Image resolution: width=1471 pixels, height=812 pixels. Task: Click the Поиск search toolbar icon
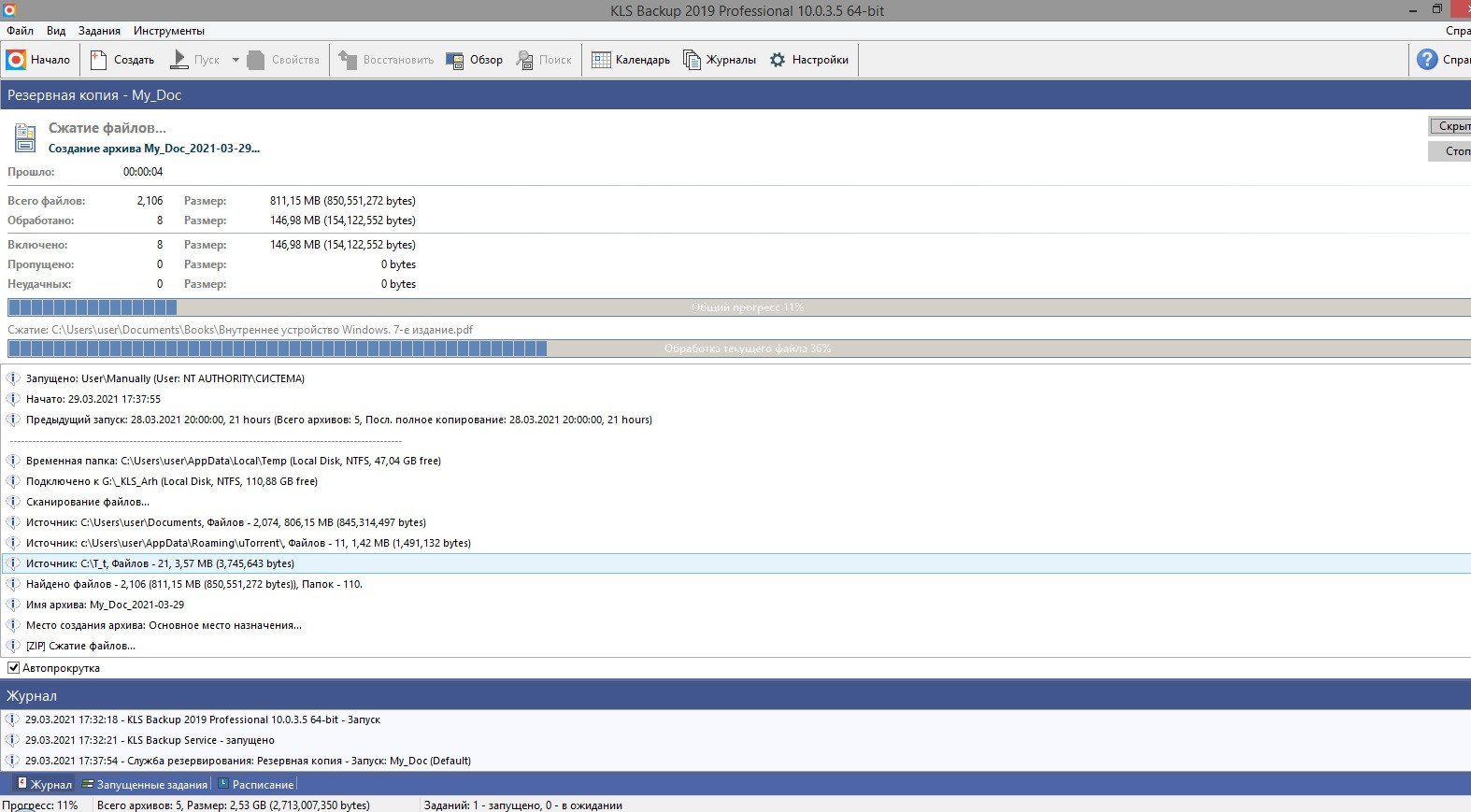click(525, 60)
